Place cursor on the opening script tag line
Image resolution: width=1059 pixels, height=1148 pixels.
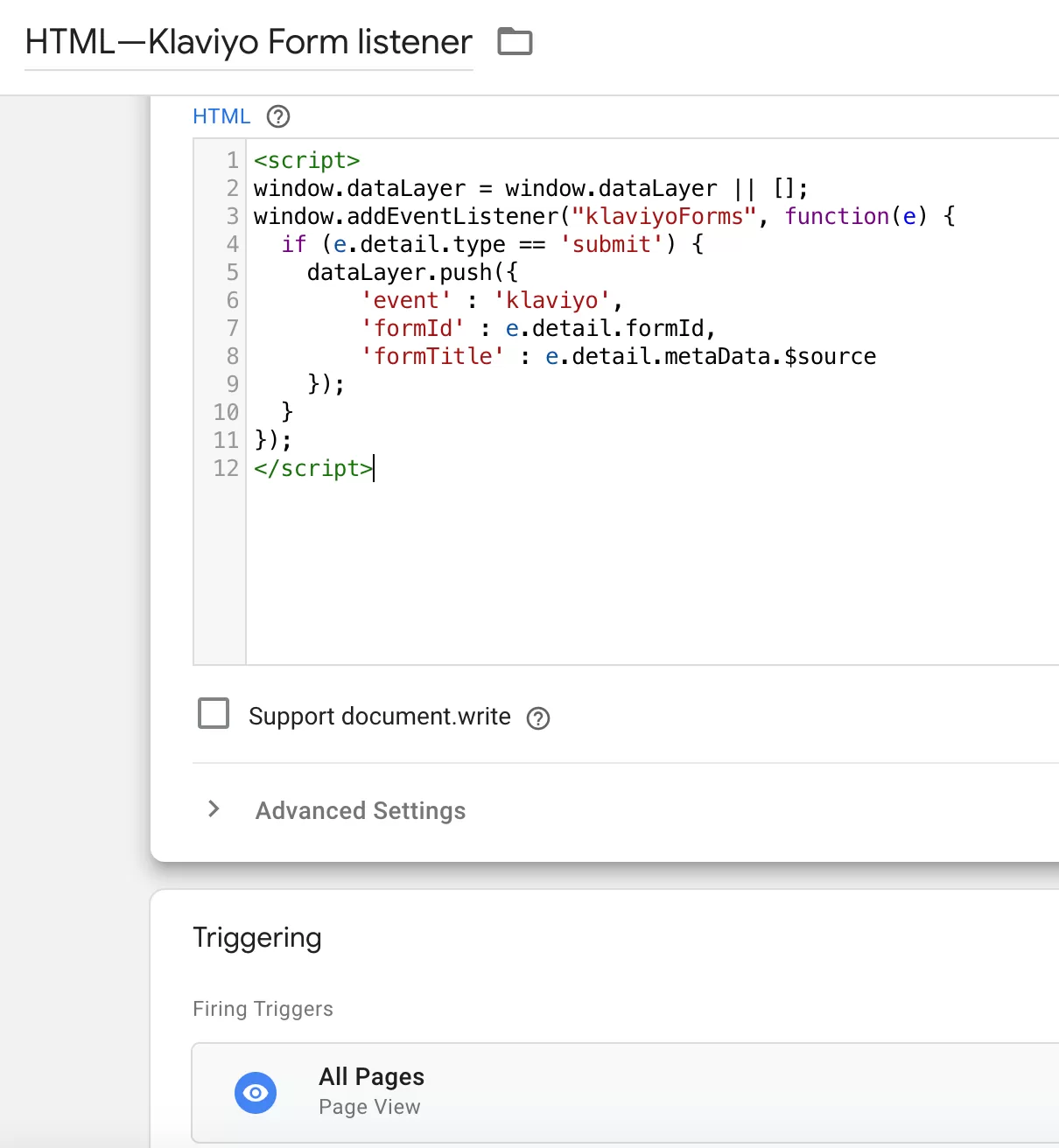(307, 160)
